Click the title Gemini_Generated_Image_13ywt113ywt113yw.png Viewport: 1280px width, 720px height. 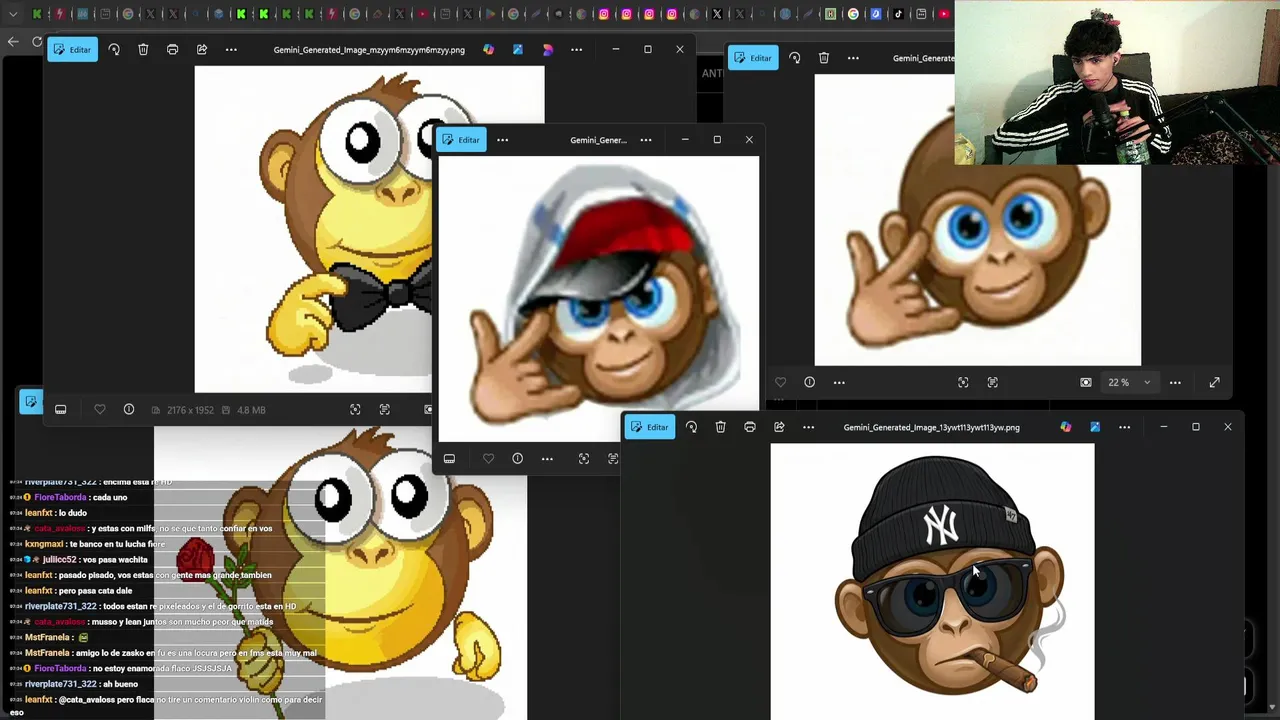point(931,427)
